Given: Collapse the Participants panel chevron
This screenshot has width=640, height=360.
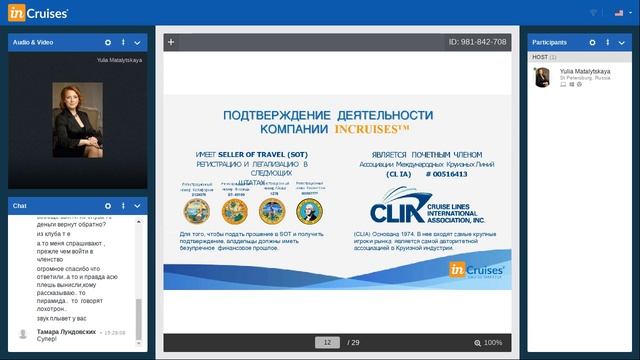Looking at the screenshot, I should click(x=622, y=43).
